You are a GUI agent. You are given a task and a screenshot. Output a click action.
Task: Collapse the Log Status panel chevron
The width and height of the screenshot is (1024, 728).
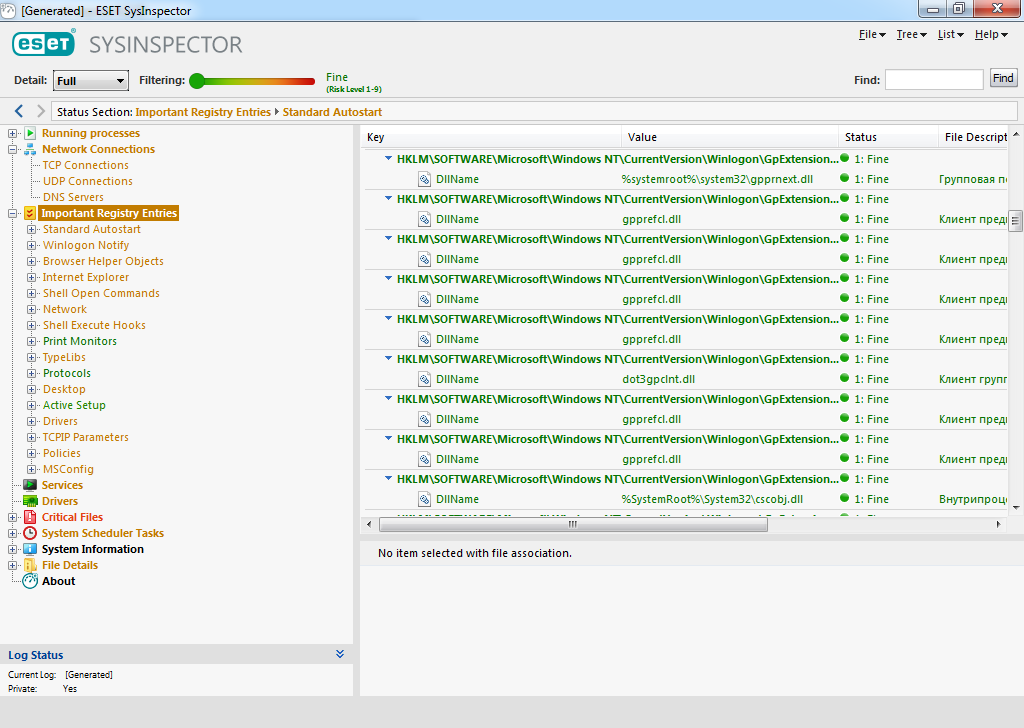tap(340, 654)
